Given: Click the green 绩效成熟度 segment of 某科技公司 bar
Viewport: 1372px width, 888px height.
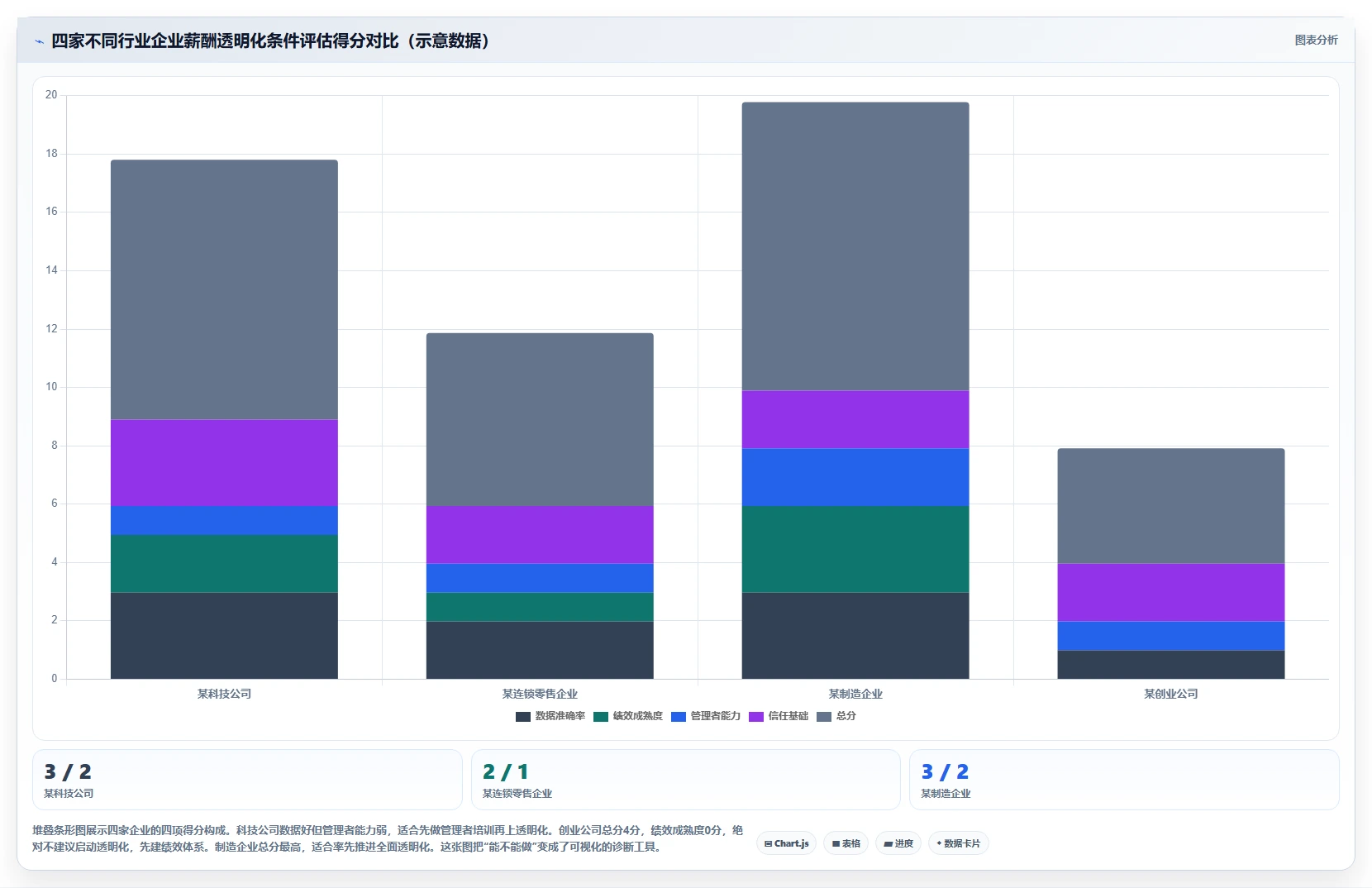Looking at the screenshot, I should point(224,563).
